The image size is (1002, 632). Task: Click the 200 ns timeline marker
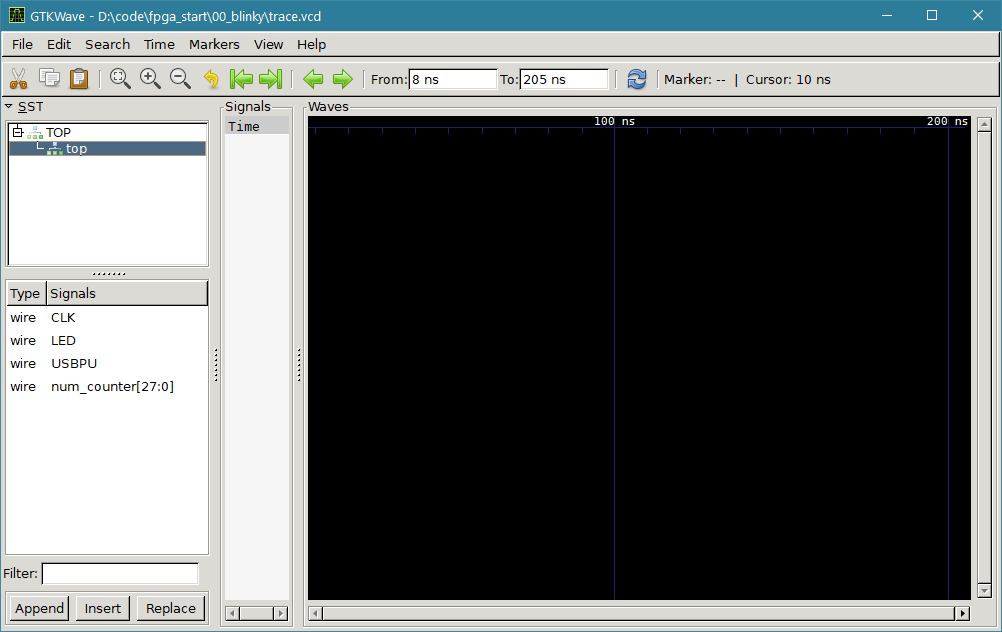tap(947, 121)
